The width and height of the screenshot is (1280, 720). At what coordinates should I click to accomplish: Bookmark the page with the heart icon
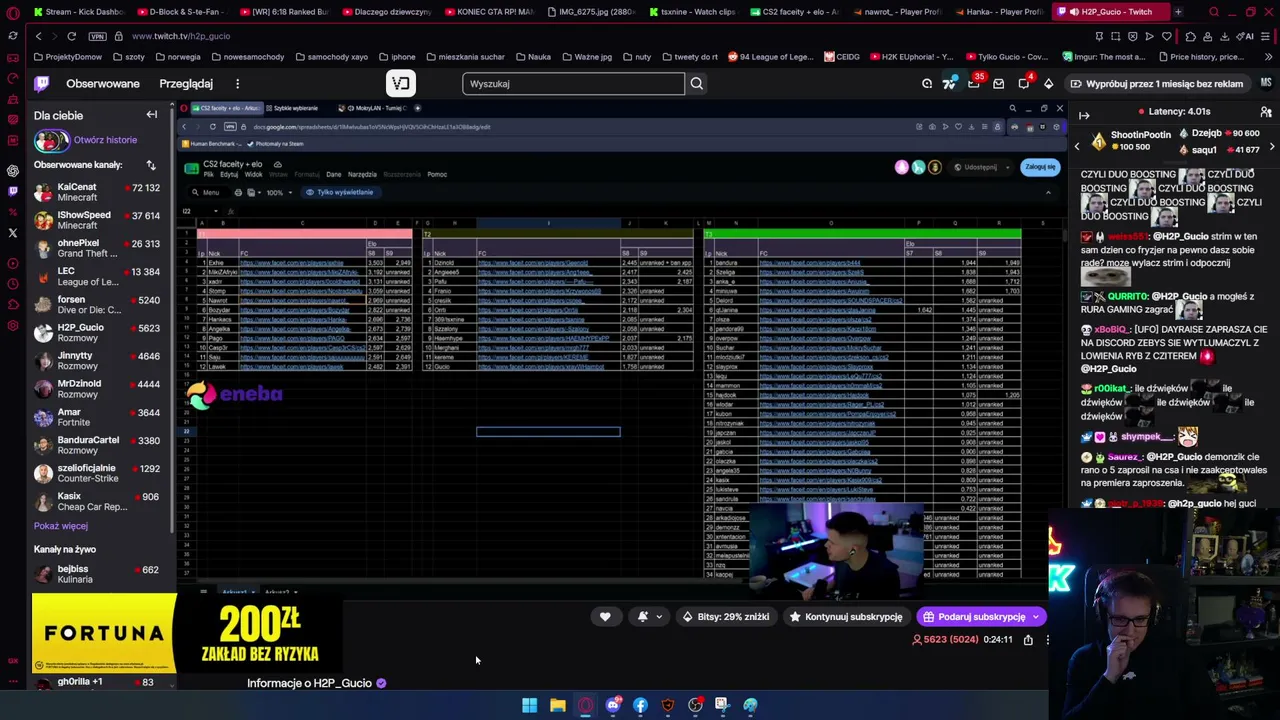point(1168,36)
